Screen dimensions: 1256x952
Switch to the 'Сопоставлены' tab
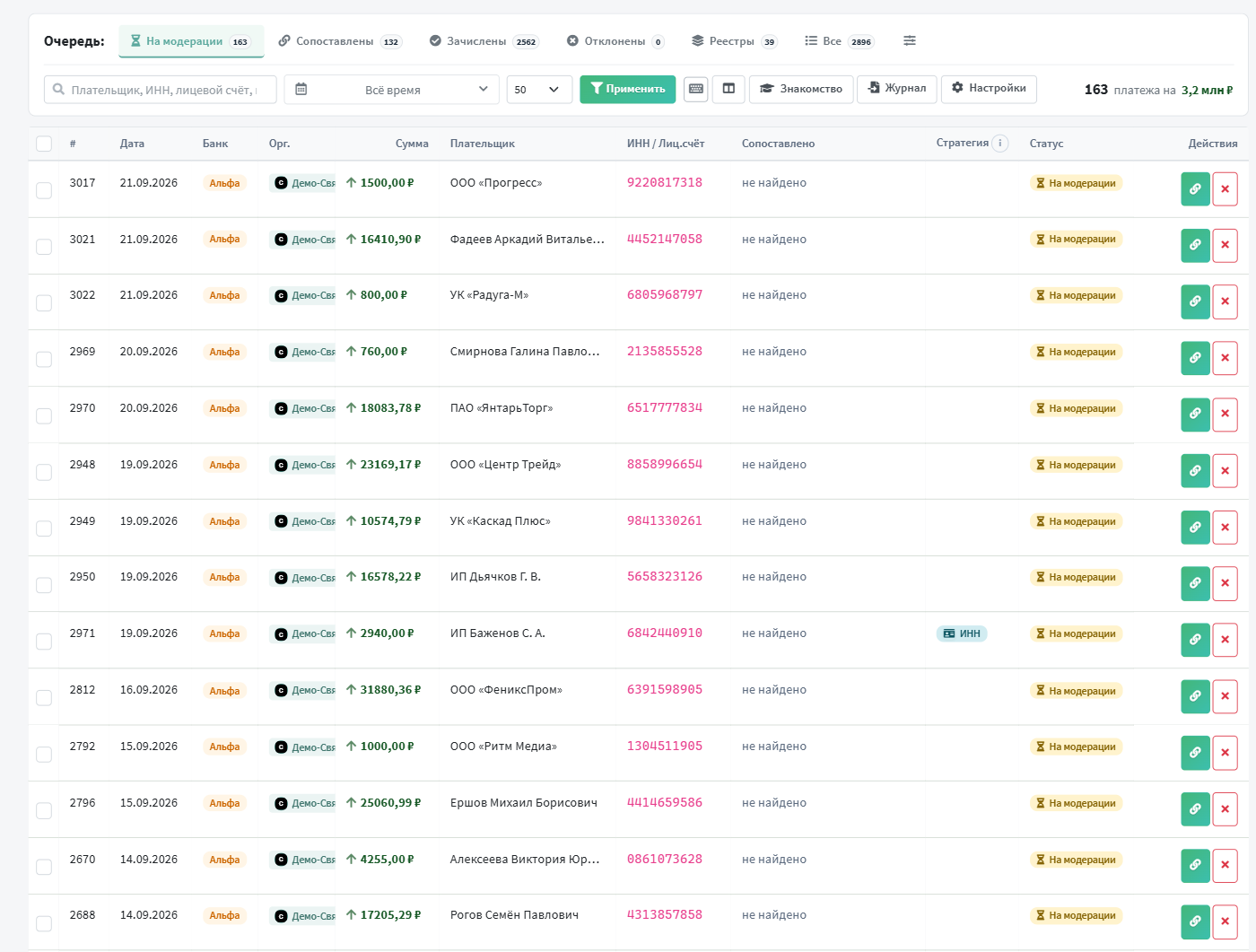[339, 41]
